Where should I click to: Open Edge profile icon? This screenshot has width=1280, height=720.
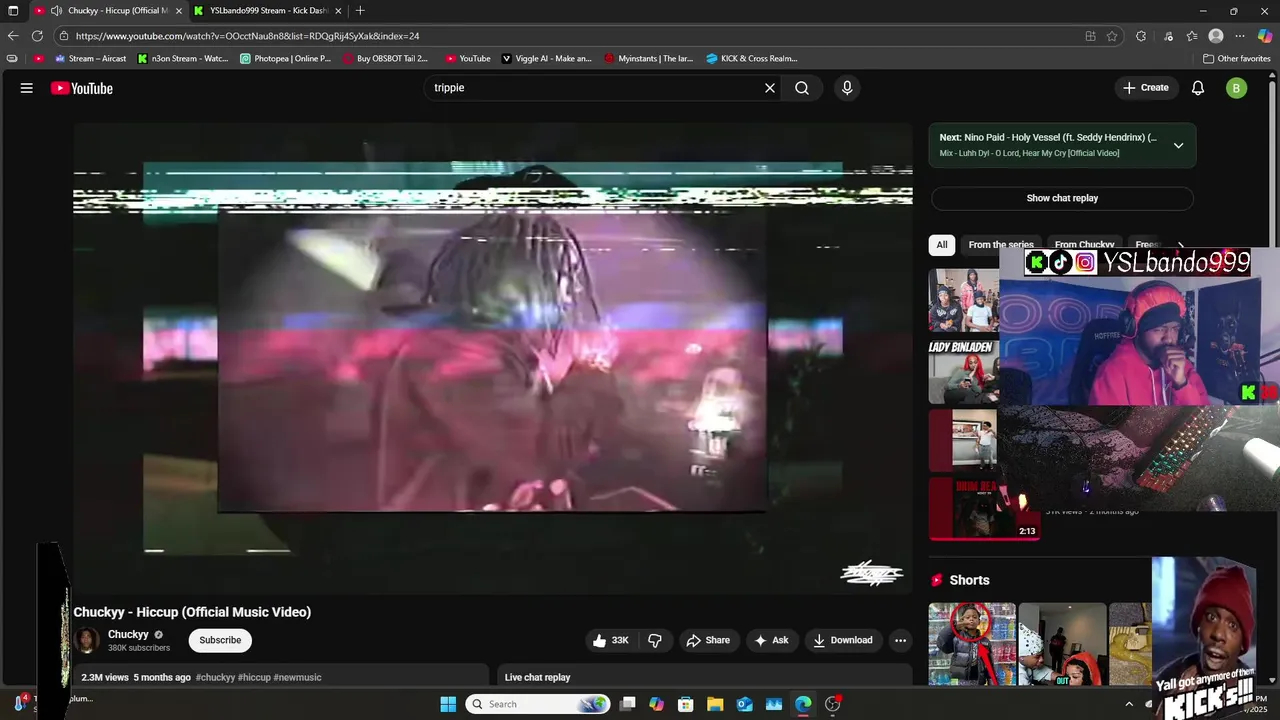click(x=1216, y=36)
